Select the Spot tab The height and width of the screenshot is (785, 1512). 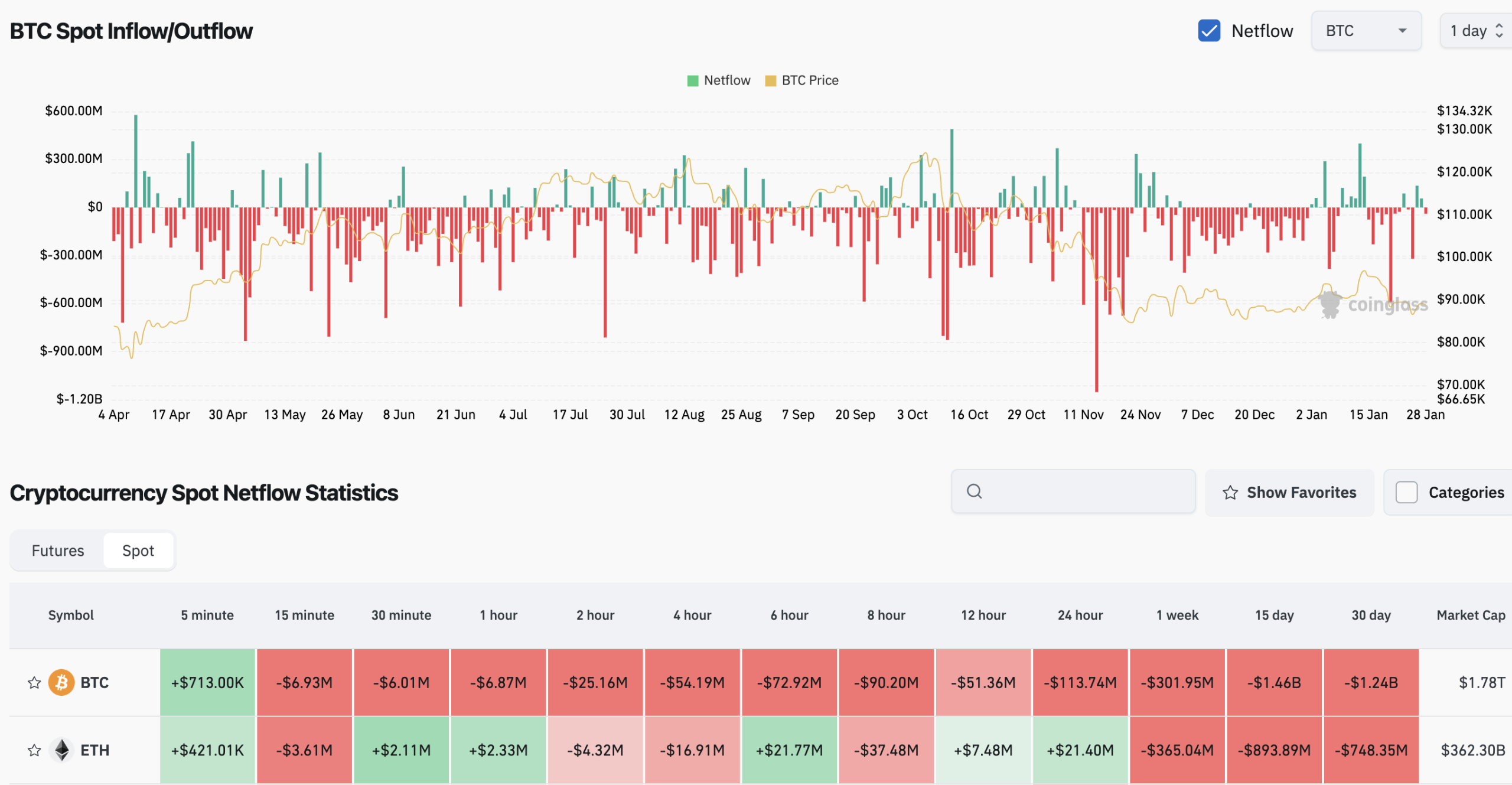click(x=138, y=551)
